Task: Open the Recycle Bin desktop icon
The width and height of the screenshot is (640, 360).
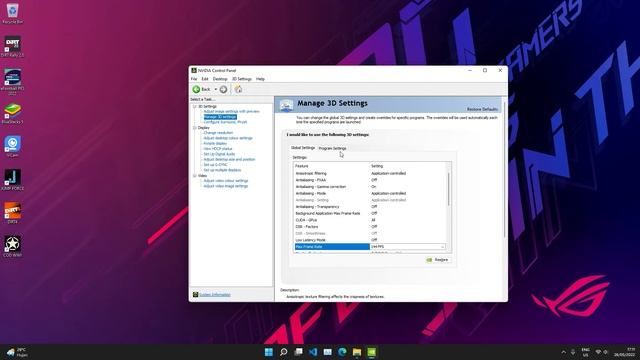Action: pyautogui.click(x=12, y=13)
